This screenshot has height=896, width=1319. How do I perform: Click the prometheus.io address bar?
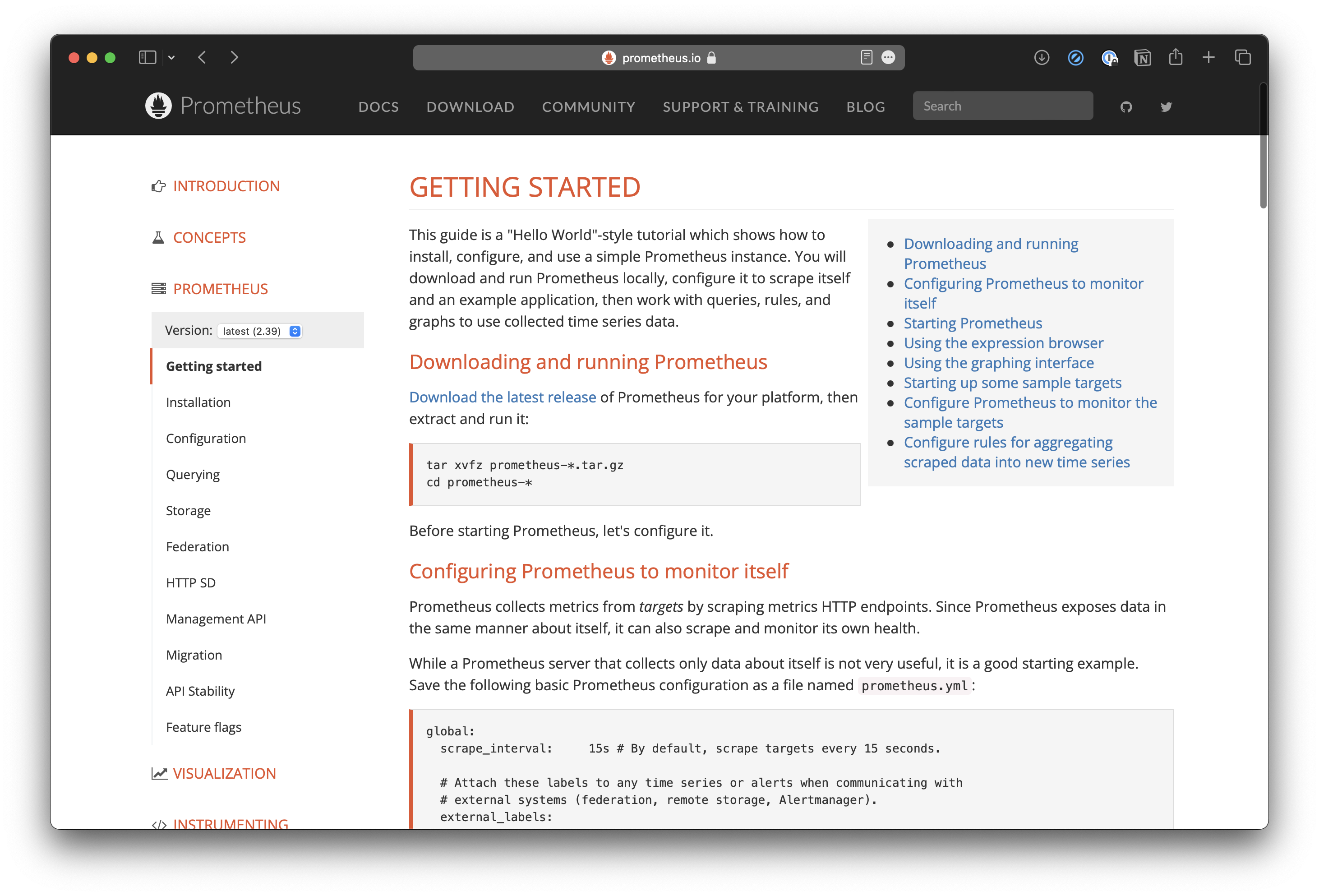coord(658,57)
